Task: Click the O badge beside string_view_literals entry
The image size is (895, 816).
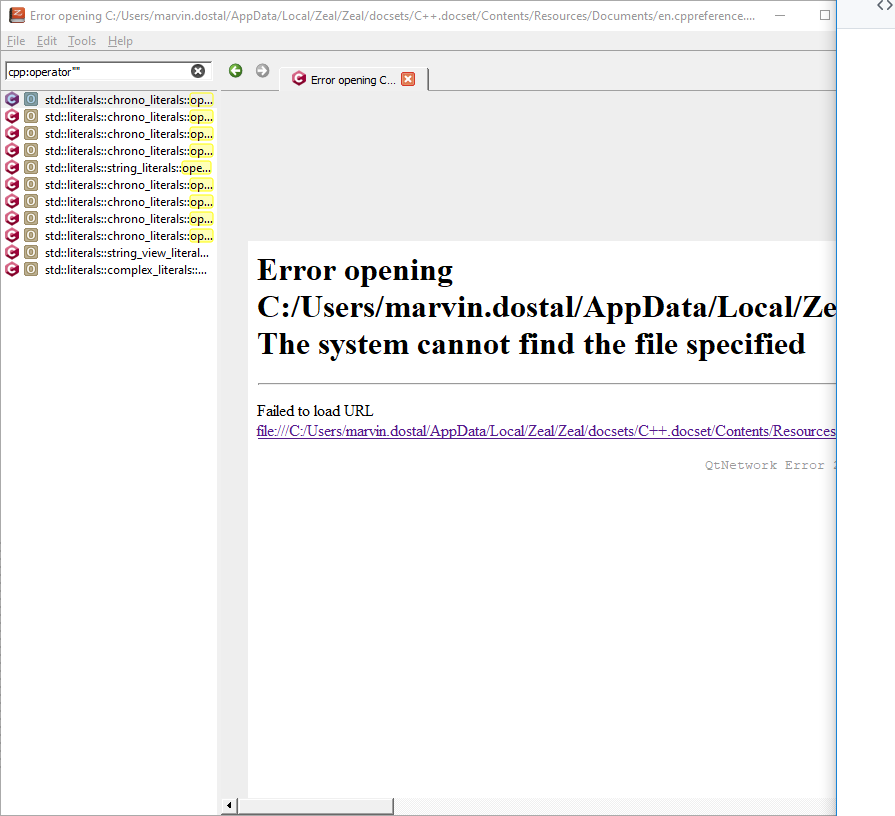Action: click(x=30, y=252)
